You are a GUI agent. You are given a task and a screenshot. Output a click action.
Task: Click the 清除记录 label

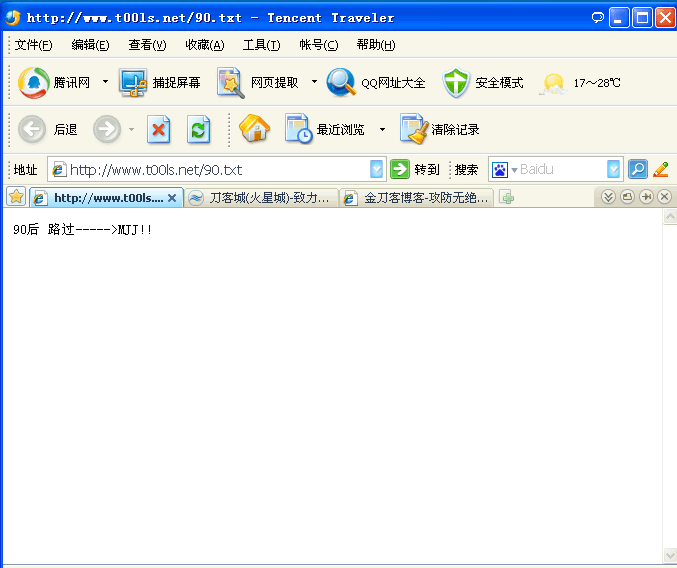click(x=455, y=129)
